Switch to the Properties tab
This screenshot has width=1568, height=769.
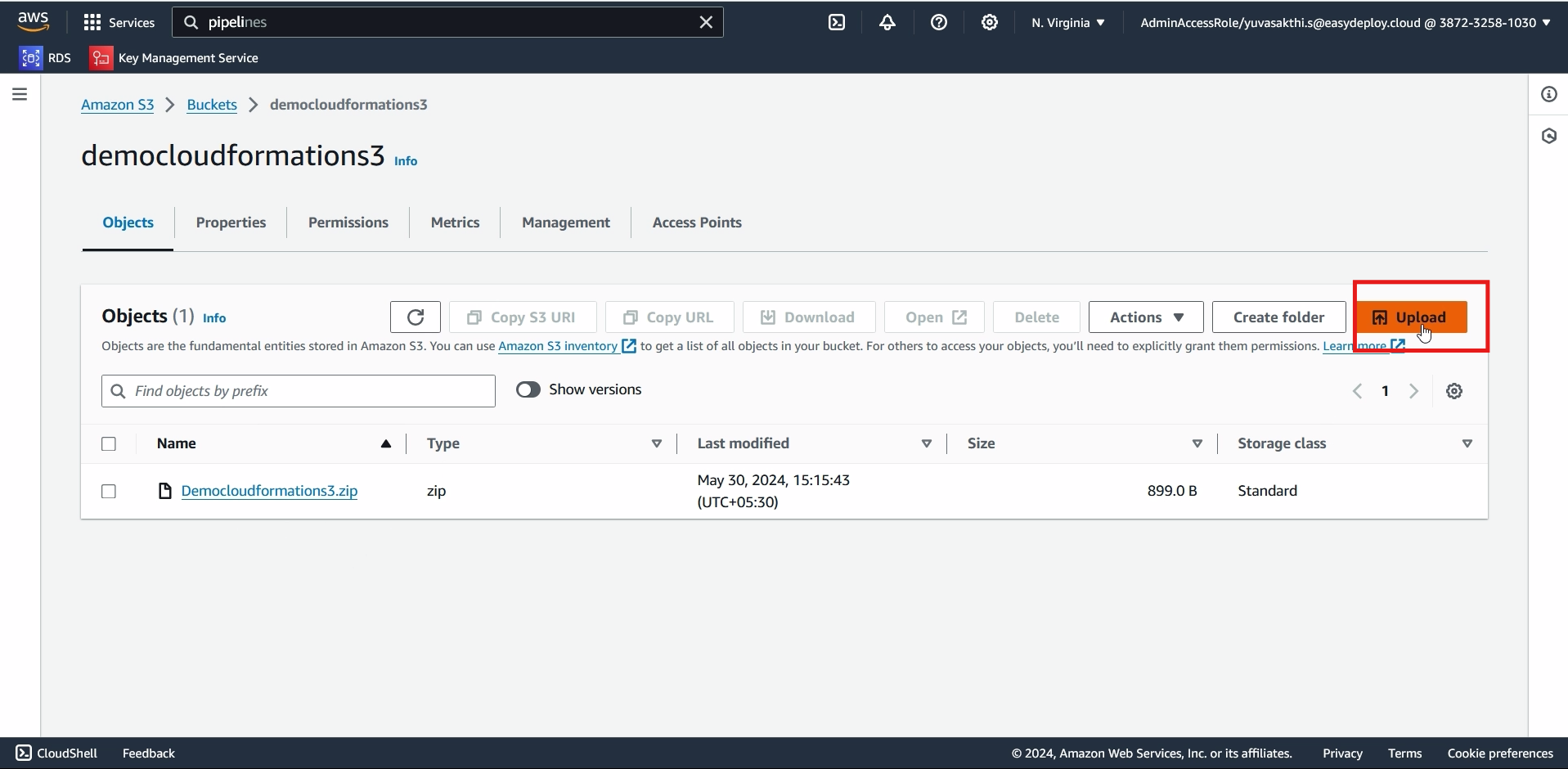click(x=231, y=223)
